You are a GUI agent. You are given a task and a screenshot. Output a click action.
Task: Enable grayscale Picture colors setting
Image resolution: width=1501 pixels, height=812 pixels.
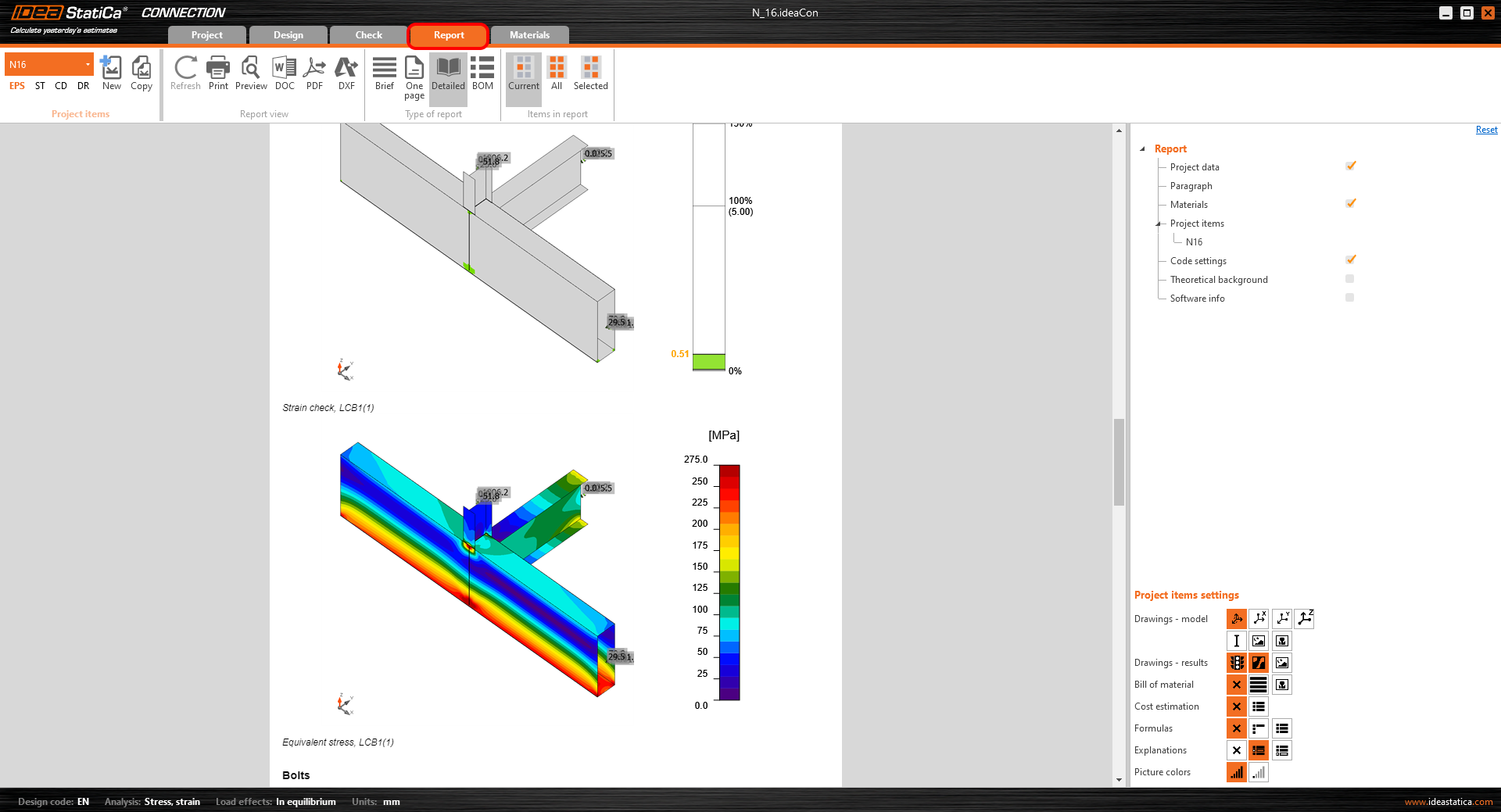point(1259,772)
